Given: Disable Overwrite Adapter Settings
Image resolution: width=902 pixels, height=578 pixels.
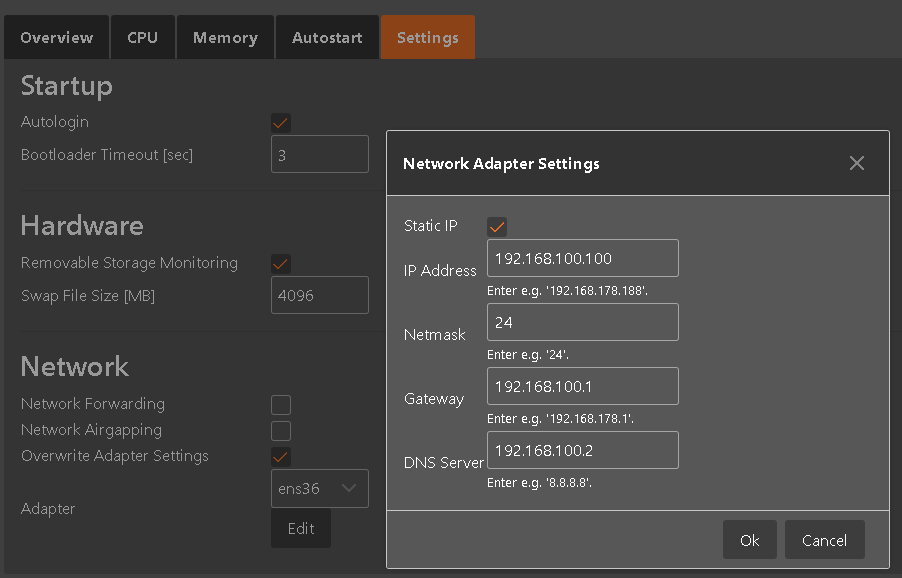Looking at the screenshot, I should (280, 456).
